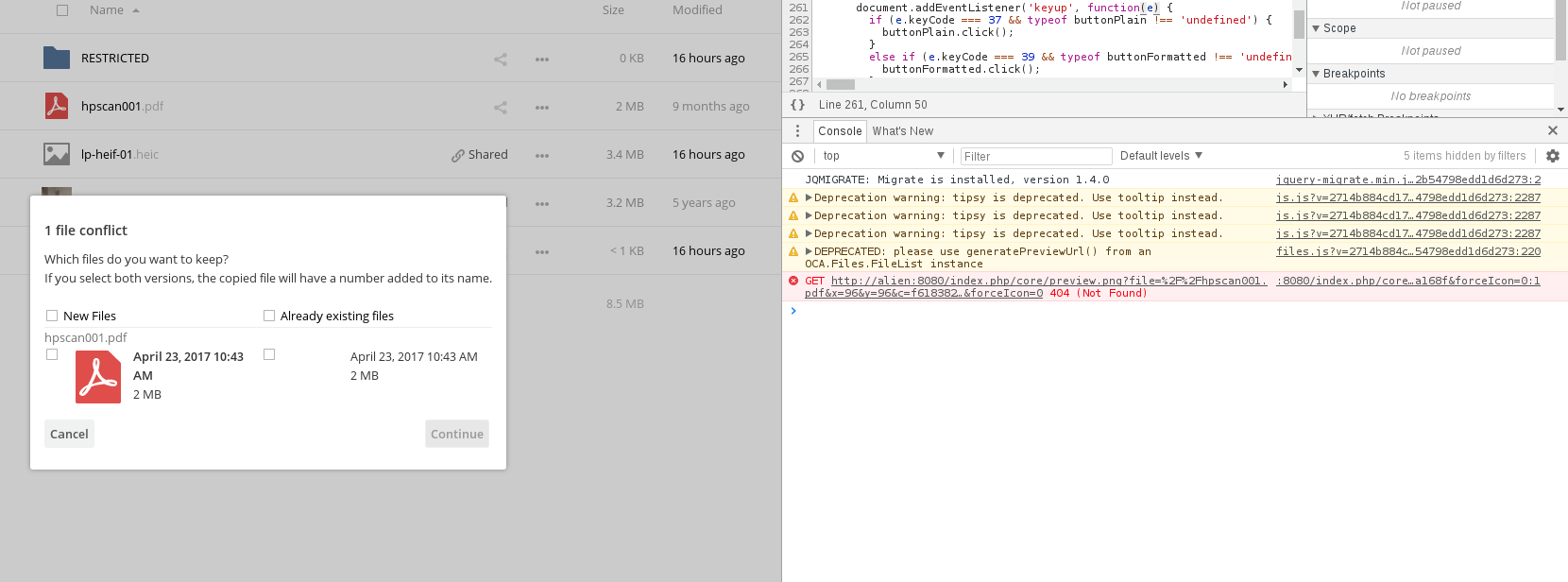Expand the DEPRECATED generatePreviewUrl message

(809, 251)
